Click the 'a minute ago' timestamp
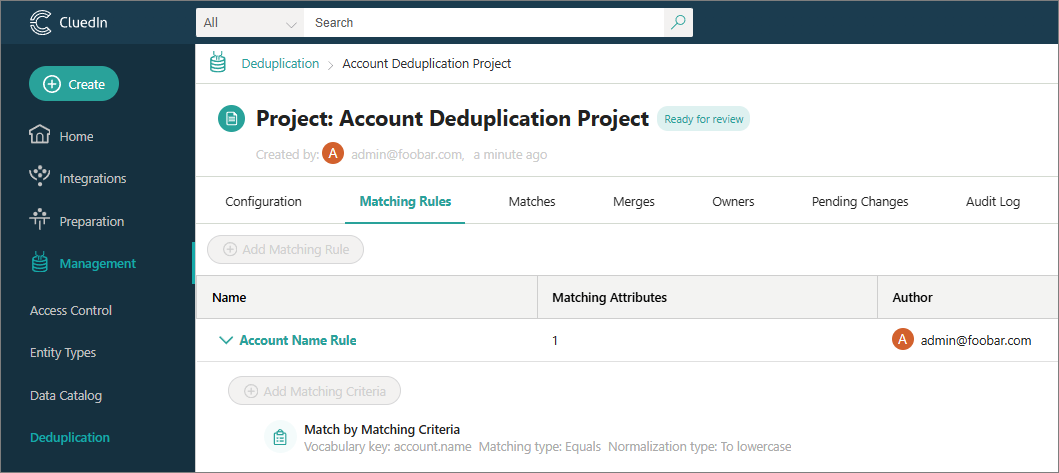The width and height of the screenshot is (1059, 473). 510,154
